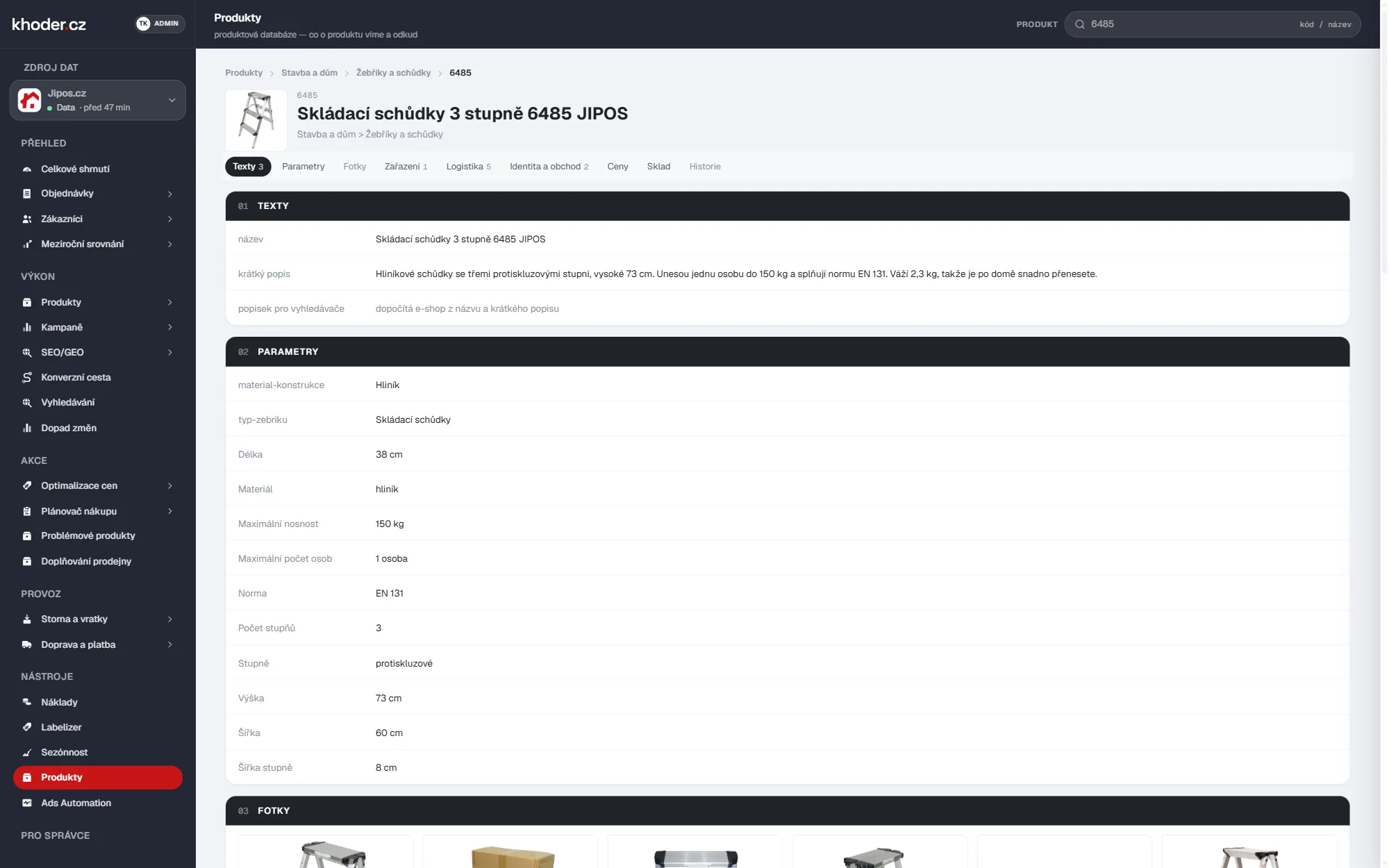The height and width of the screenshot is (868, 1389).
Task: Click the '150 kg' nosnost value
Action: pyautogui.click(x=390, y=524)
